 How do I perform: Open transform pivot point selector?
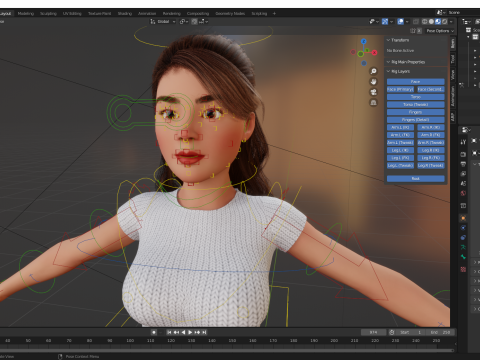[184, 22]
